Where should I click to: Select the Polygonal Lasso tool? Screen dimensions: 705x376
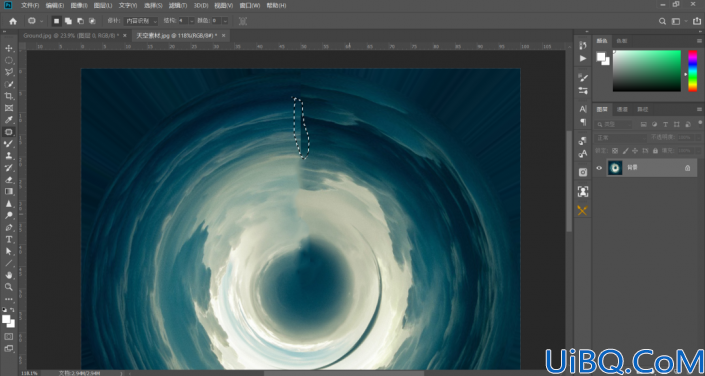(x=9, y=72)
